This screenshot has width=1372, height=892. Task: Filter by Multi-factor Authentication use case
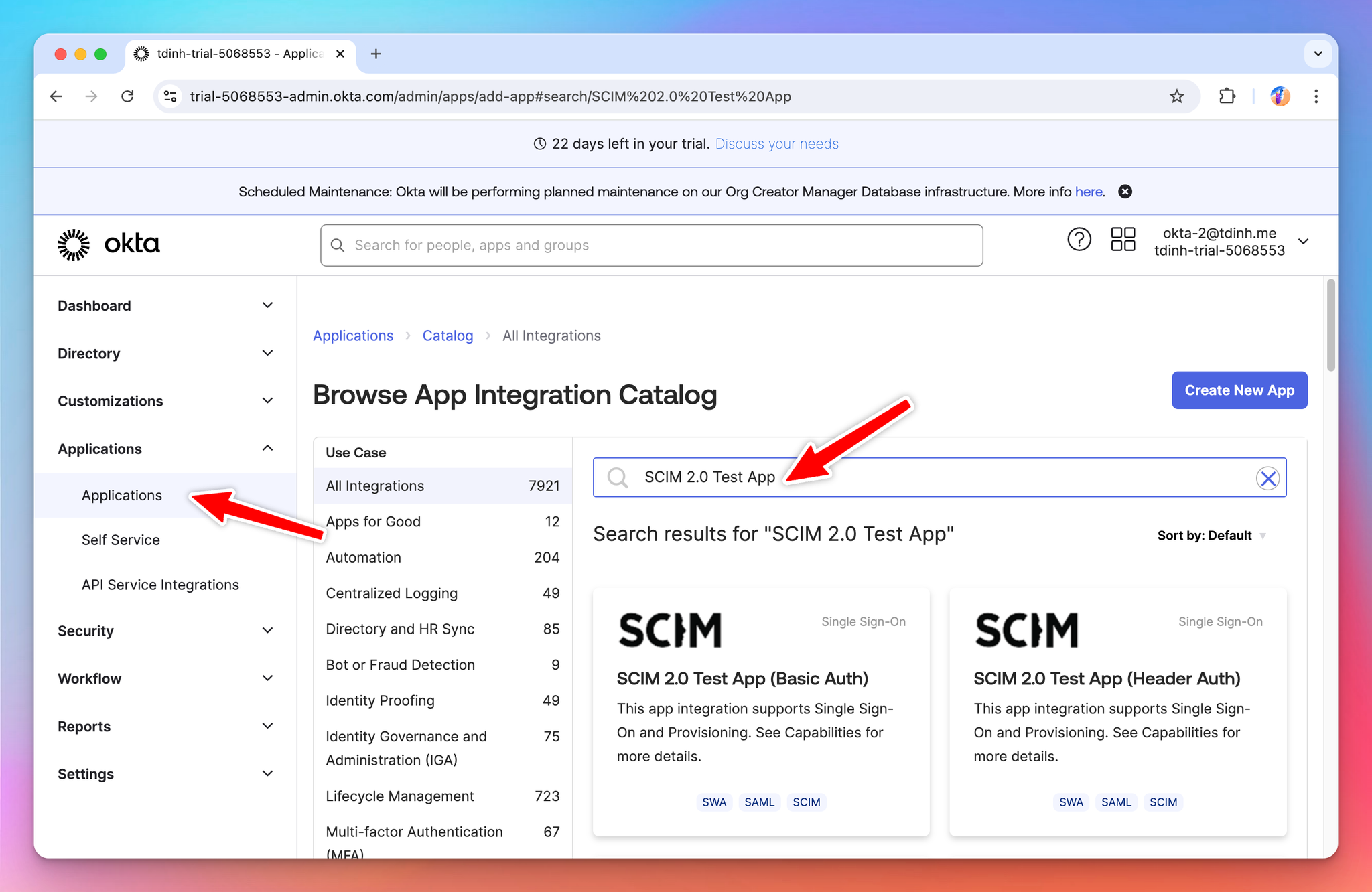click(x=443, y=836)
